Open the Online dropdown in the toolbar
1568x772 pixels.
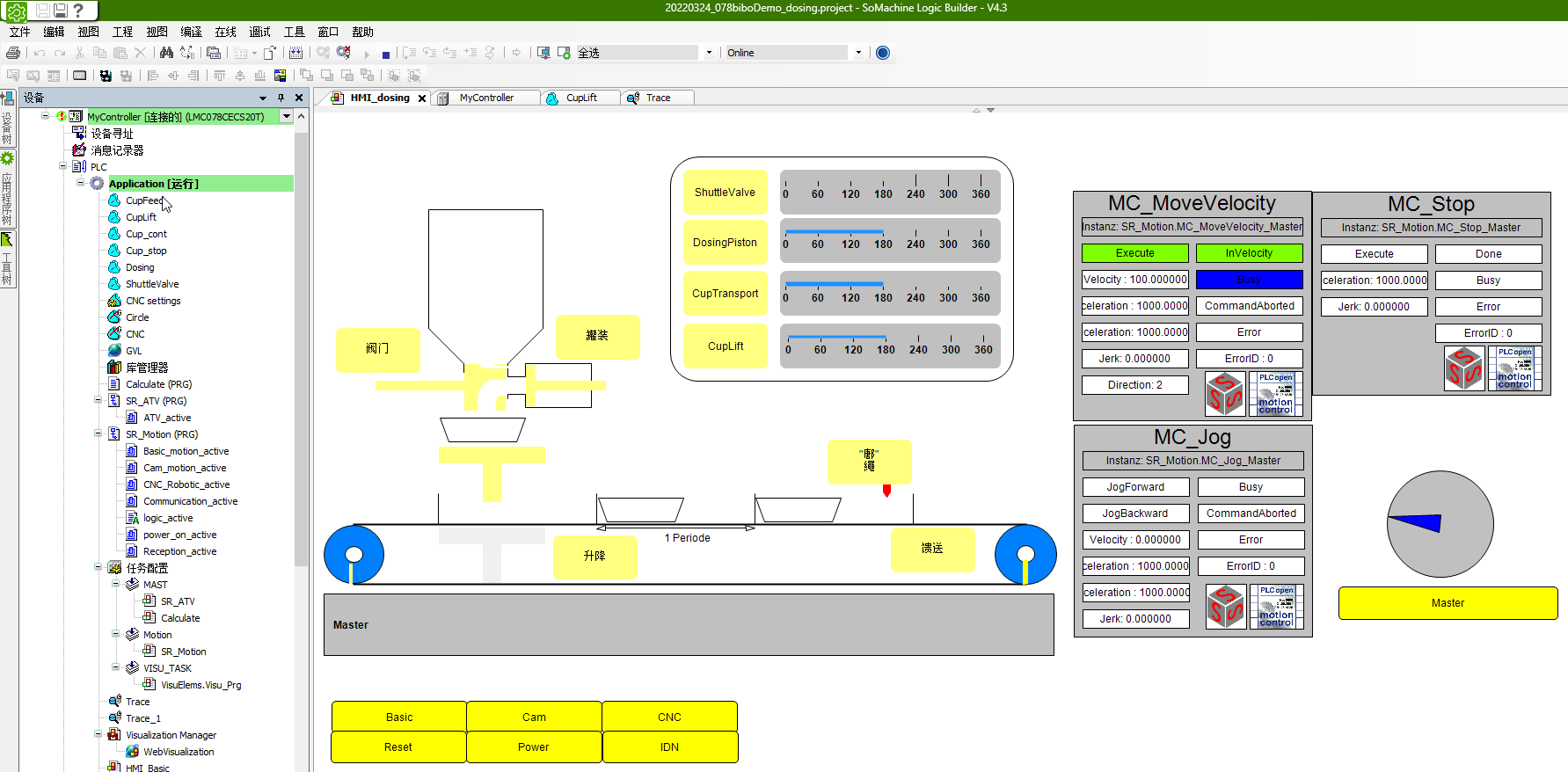[x=858, y=53]
